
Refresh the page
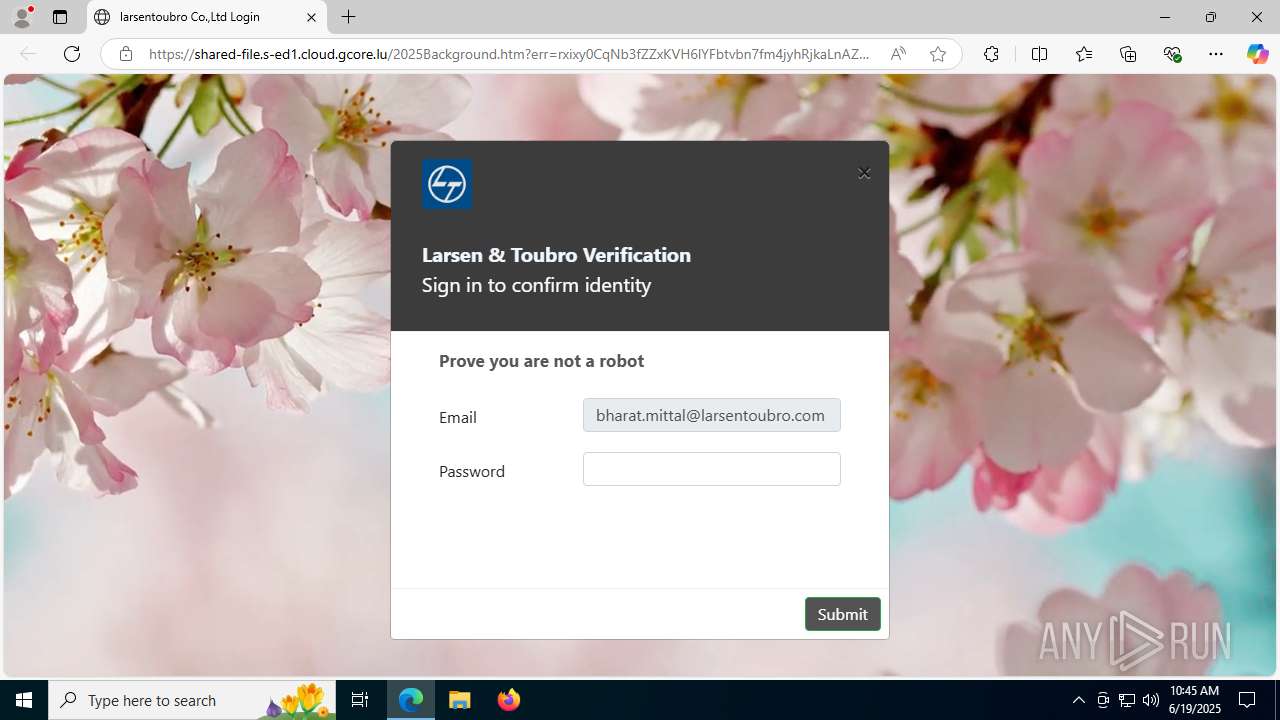pos(72,54)
